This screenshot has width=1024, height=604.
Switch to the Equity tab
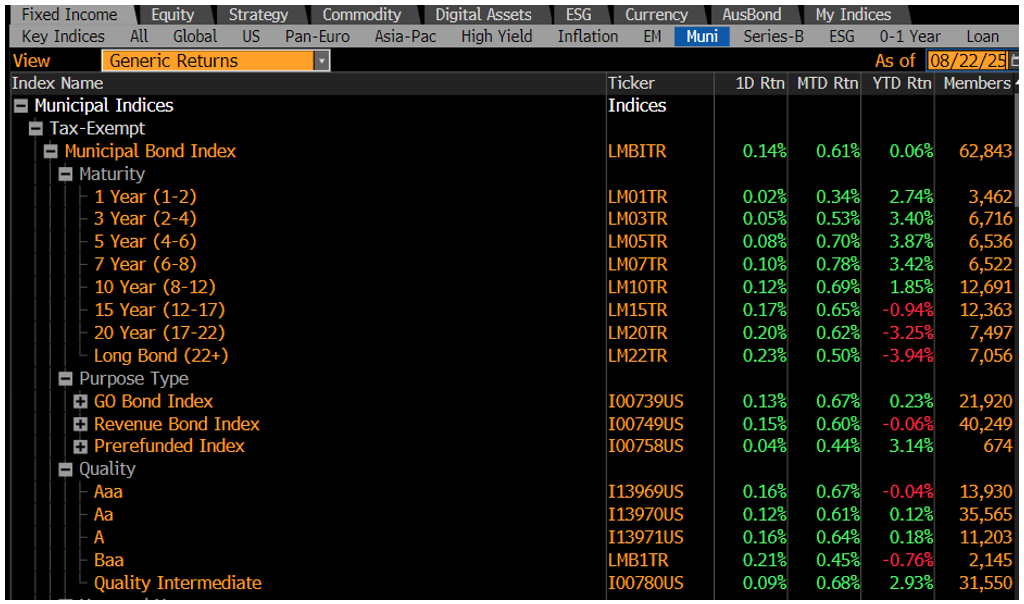[x=172, y=15]
